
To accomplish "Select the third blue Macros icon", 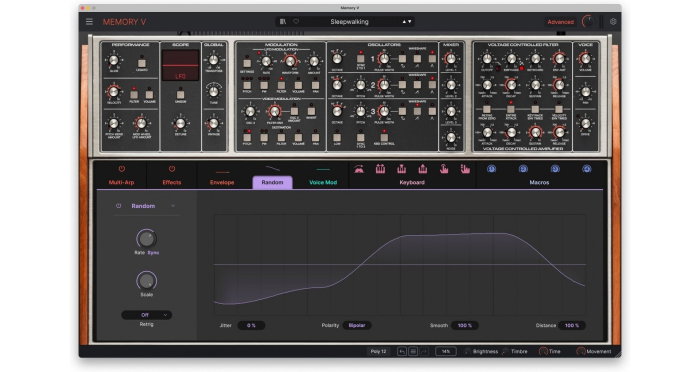I will 555,169.
